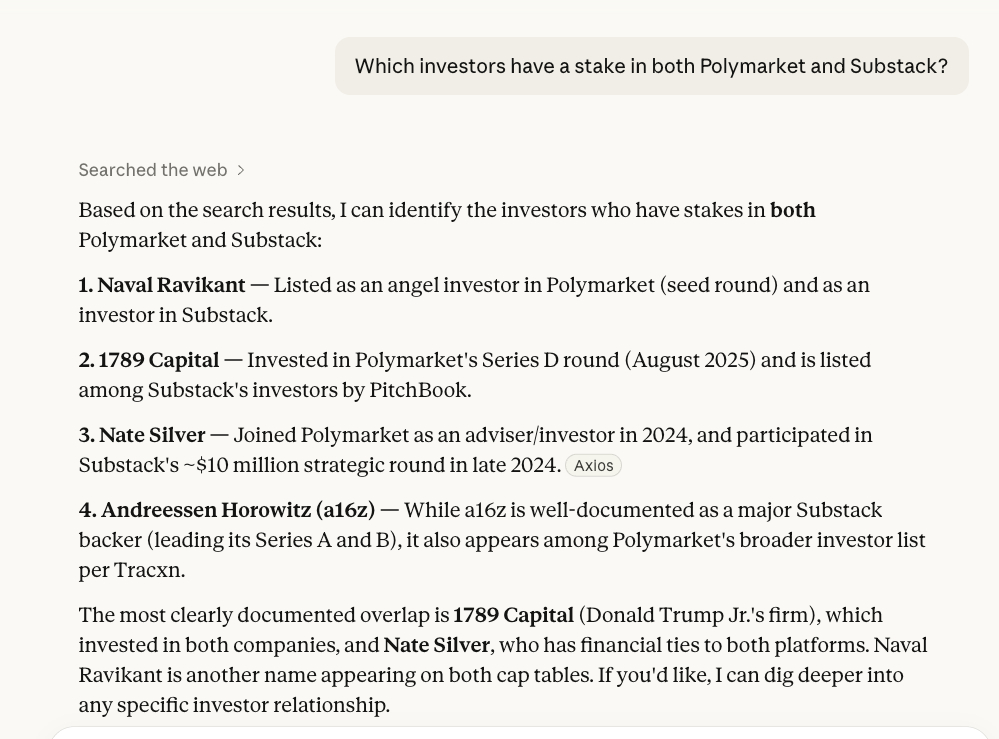This screenshot has height=739, width=999.
Task: Click the bold "1789 Capital" heading in item 2
Action: [x=158, y=361]
